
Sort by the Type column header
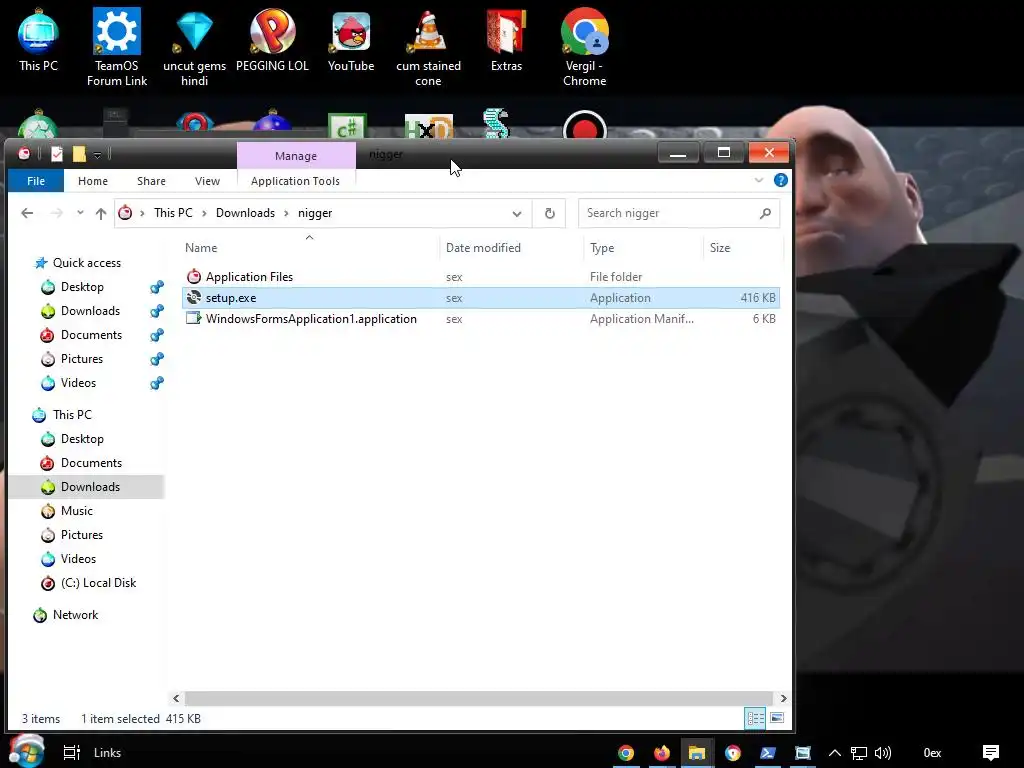[x=643, y=248]
